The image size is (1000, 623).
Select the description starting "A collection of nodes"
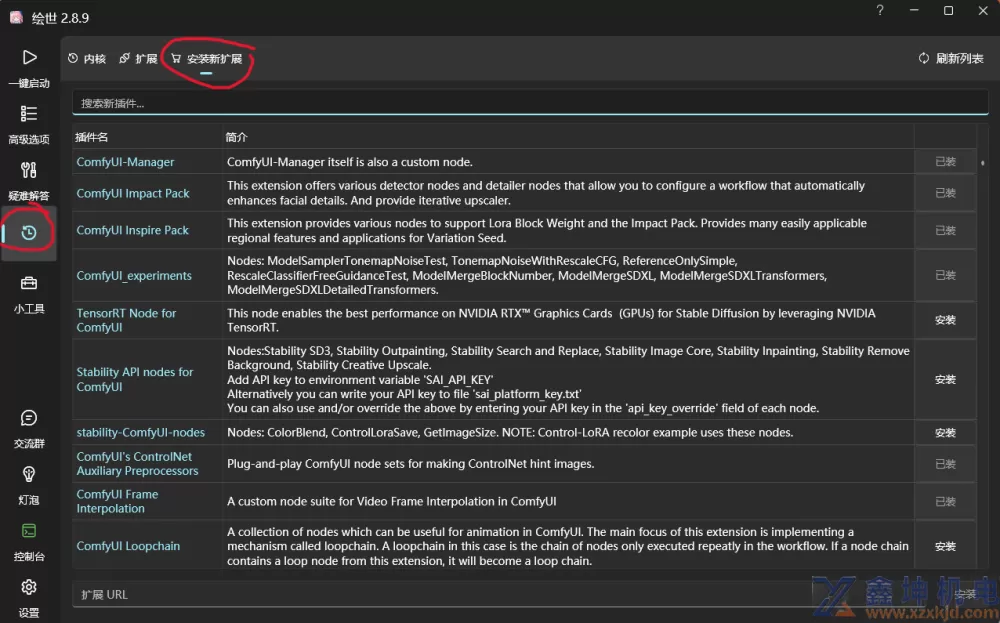(568, 546)
